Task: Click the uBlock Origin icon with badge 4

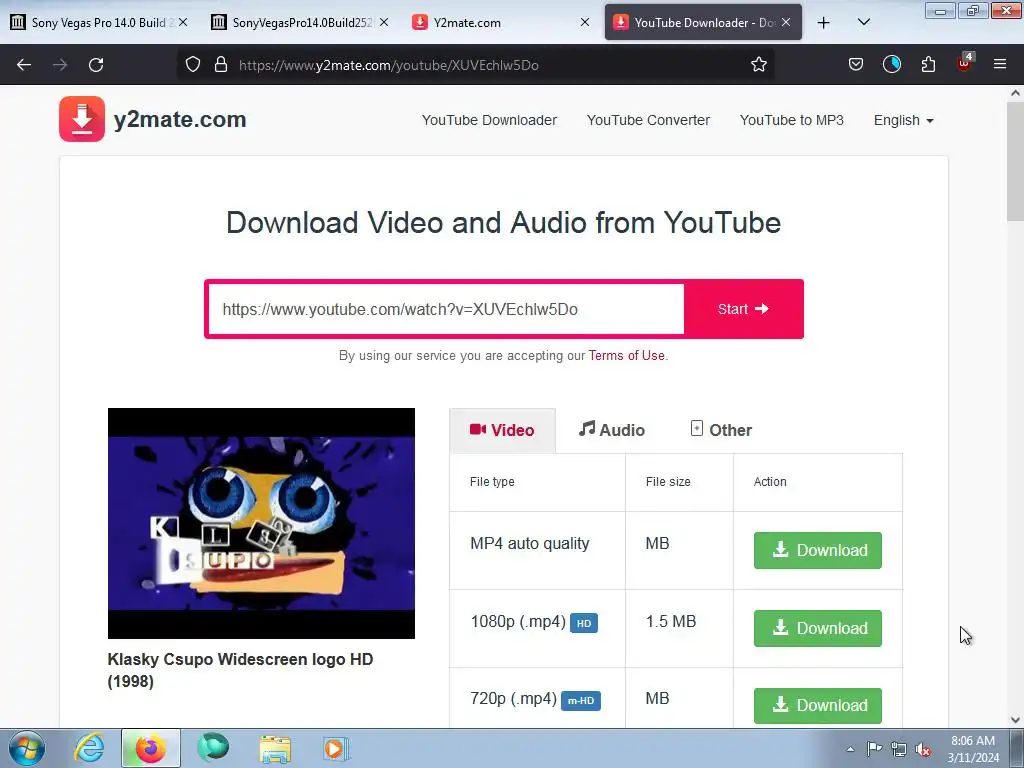Action: (965, 63)
